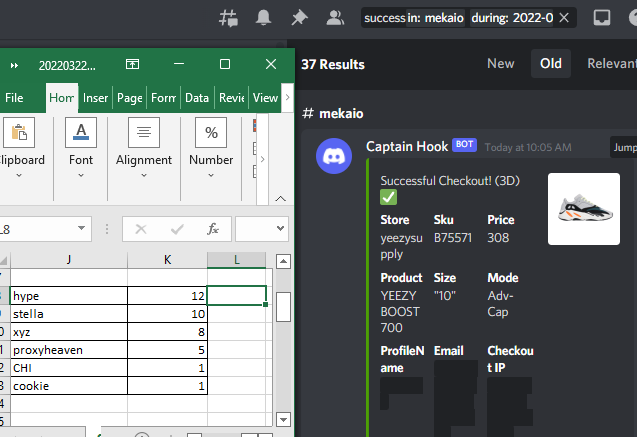This screenshot has width=637, height=437.
Task: Toggle member list icon
Action: tap(335, 18)
